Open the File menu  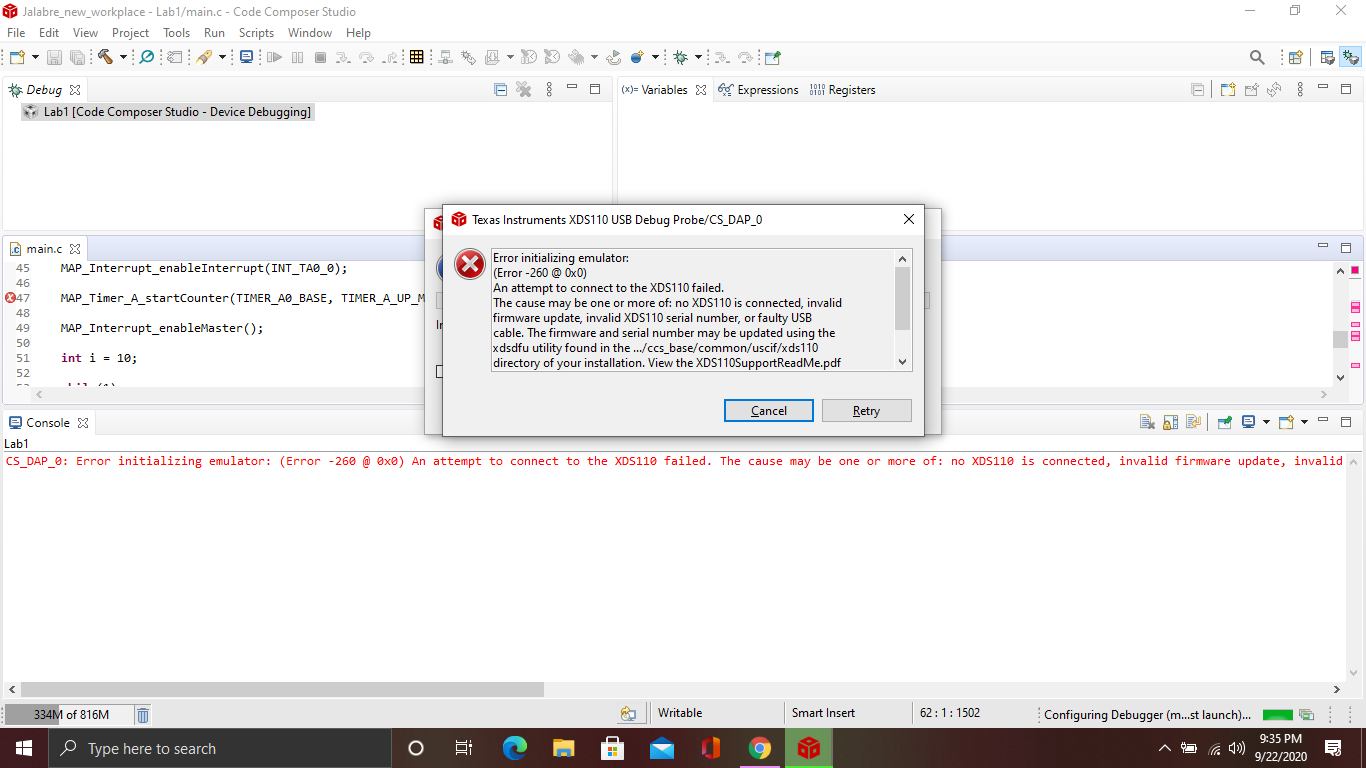[16, 33]
